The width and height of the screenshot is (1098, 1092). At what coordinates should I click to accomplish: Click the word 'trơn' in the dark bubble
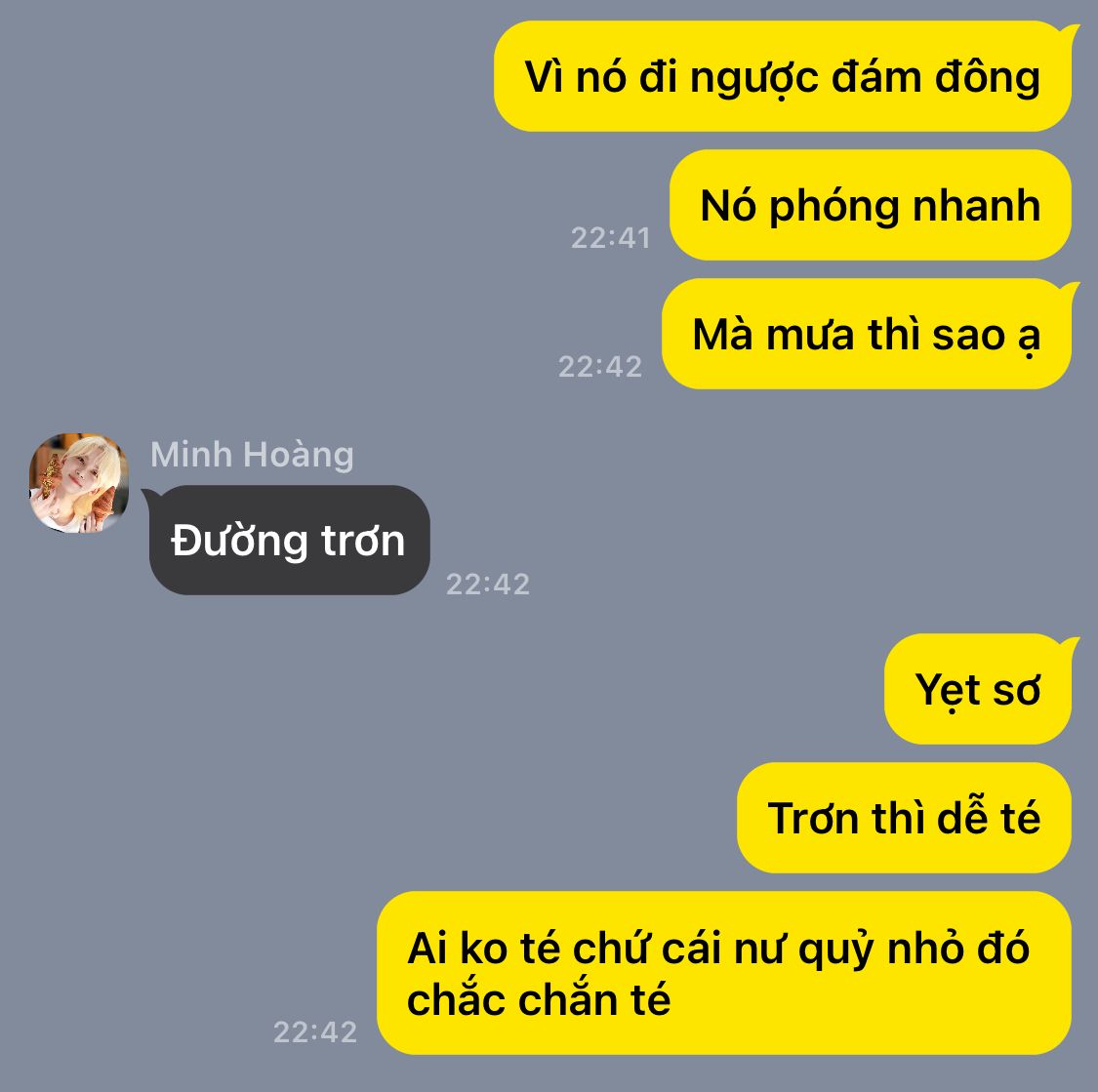[363, 542]
